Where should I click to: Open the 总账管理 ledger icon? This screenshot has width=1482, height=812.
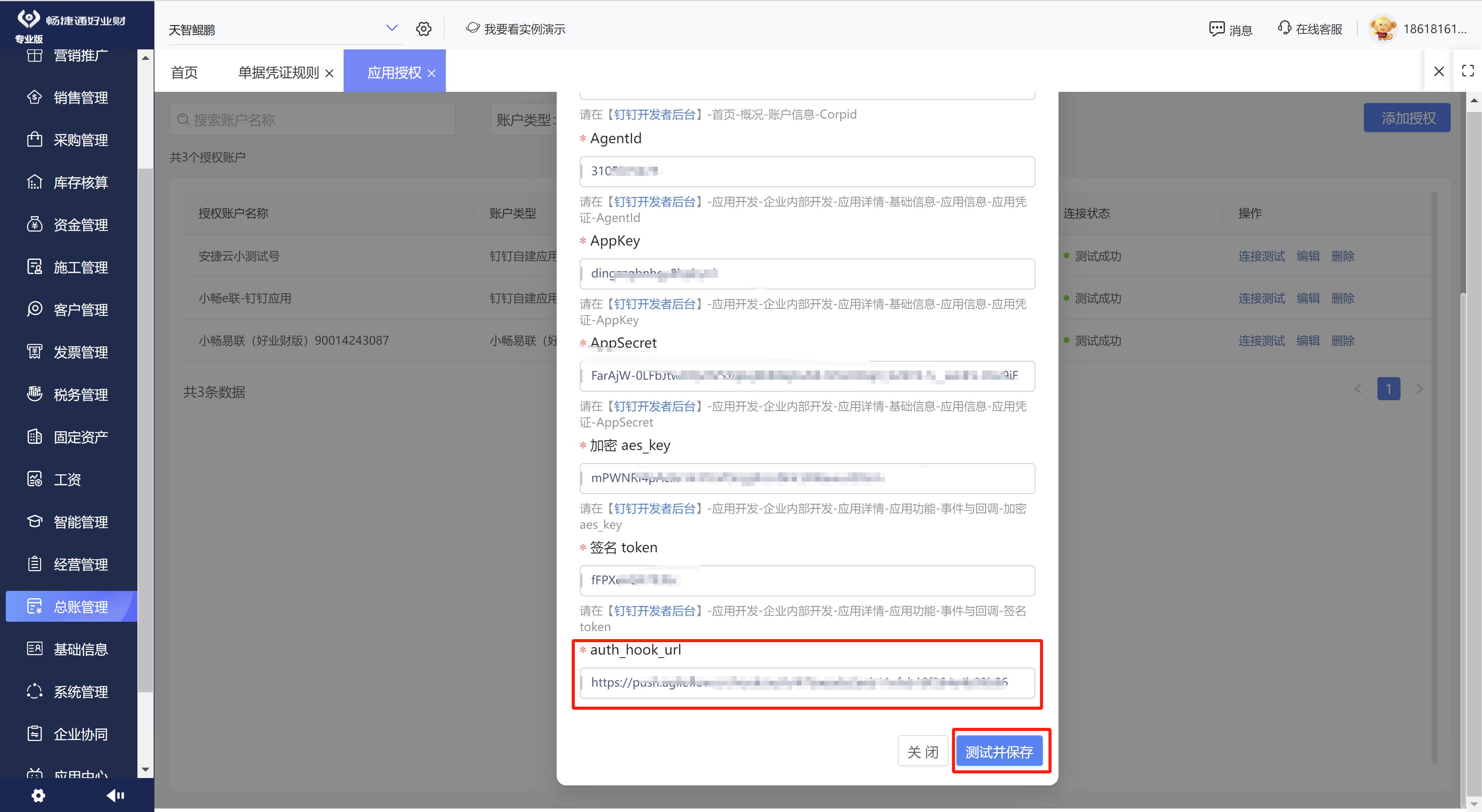[x=34, y=606]
